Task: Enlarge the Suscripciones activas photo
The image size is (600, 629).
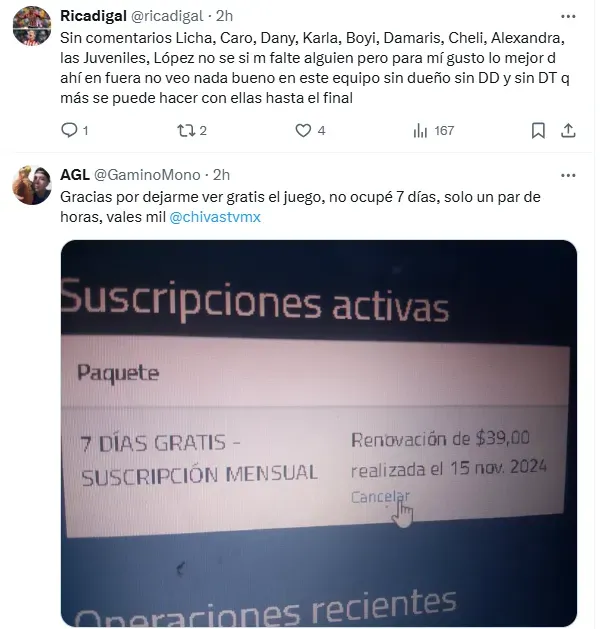Action: 319,433
